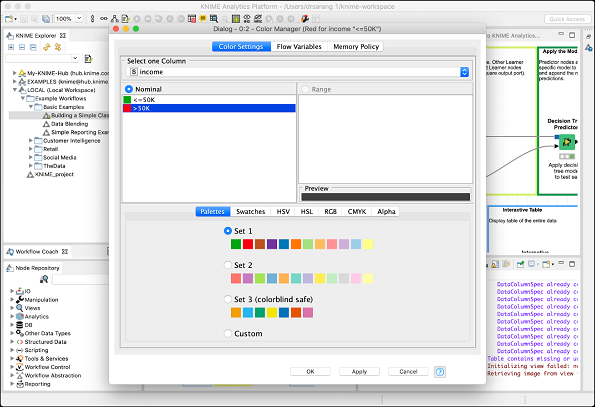Click the Views magnifier category icon
The width and height of the screenshot is (595, 407).
pyautogui.click(x=20, y=308)
